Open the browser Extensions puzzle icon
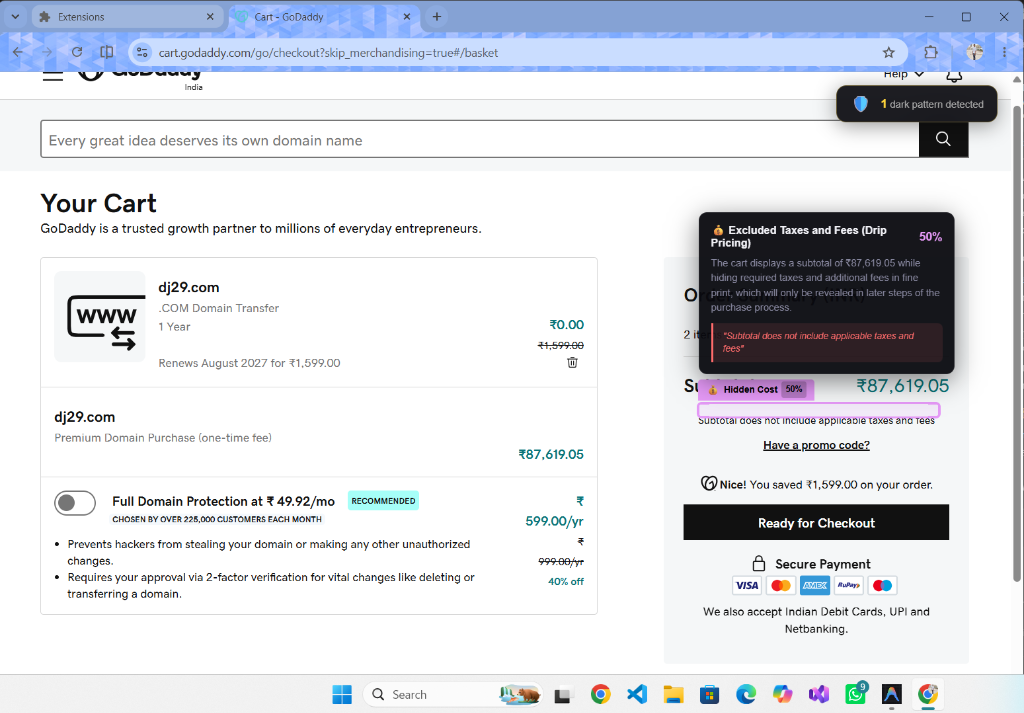This screenshot has width=1024, height=713. pyautogui.click(x=931, y=53)
